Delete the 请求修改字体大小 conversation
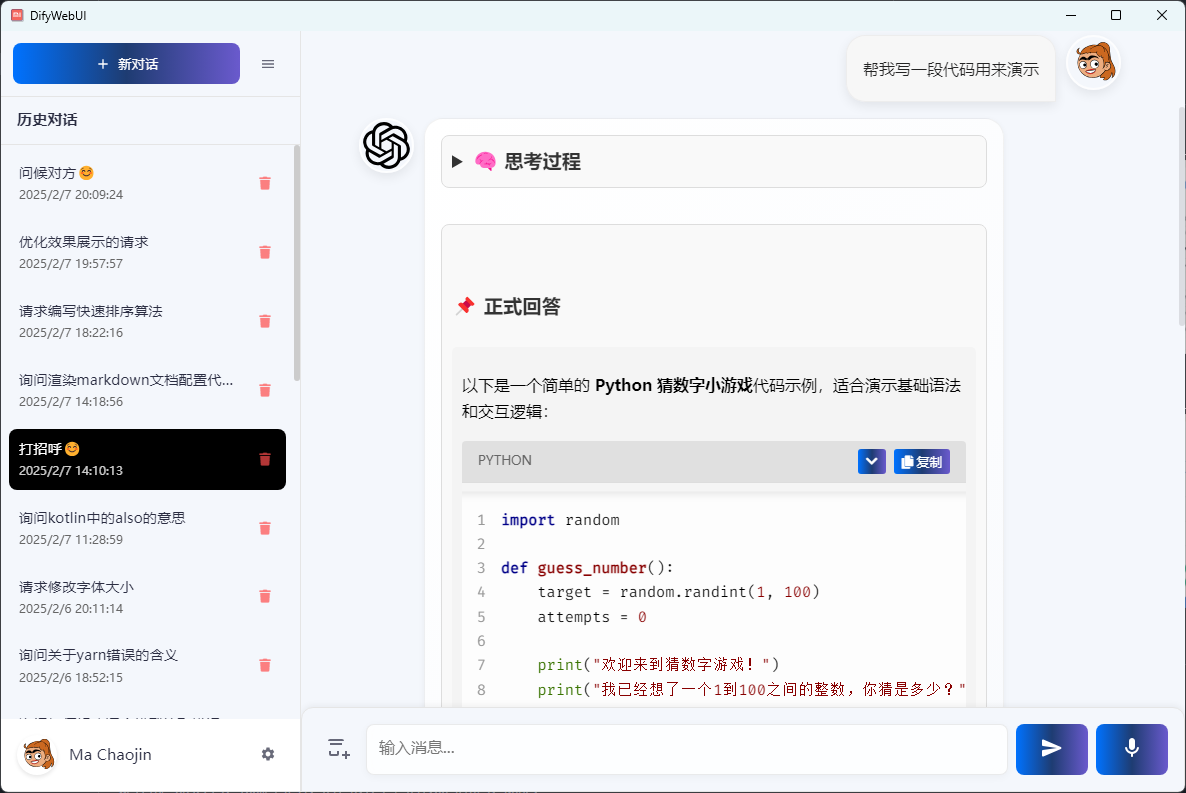Image resolution: width=1186 pixels, height=793 pixels. [x=265, y=596]
